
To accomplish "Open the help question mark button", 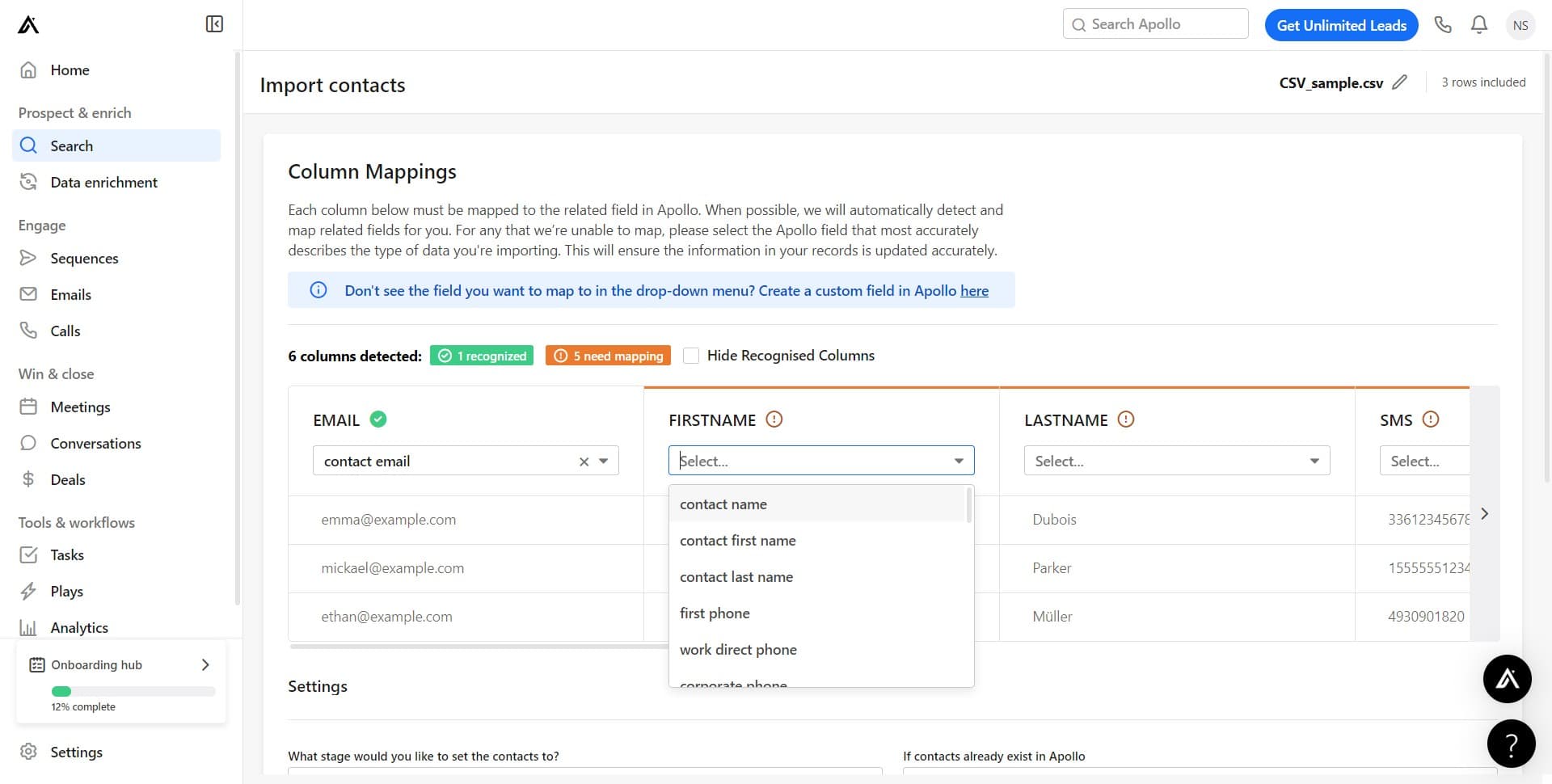I will tap(1511, 744).
